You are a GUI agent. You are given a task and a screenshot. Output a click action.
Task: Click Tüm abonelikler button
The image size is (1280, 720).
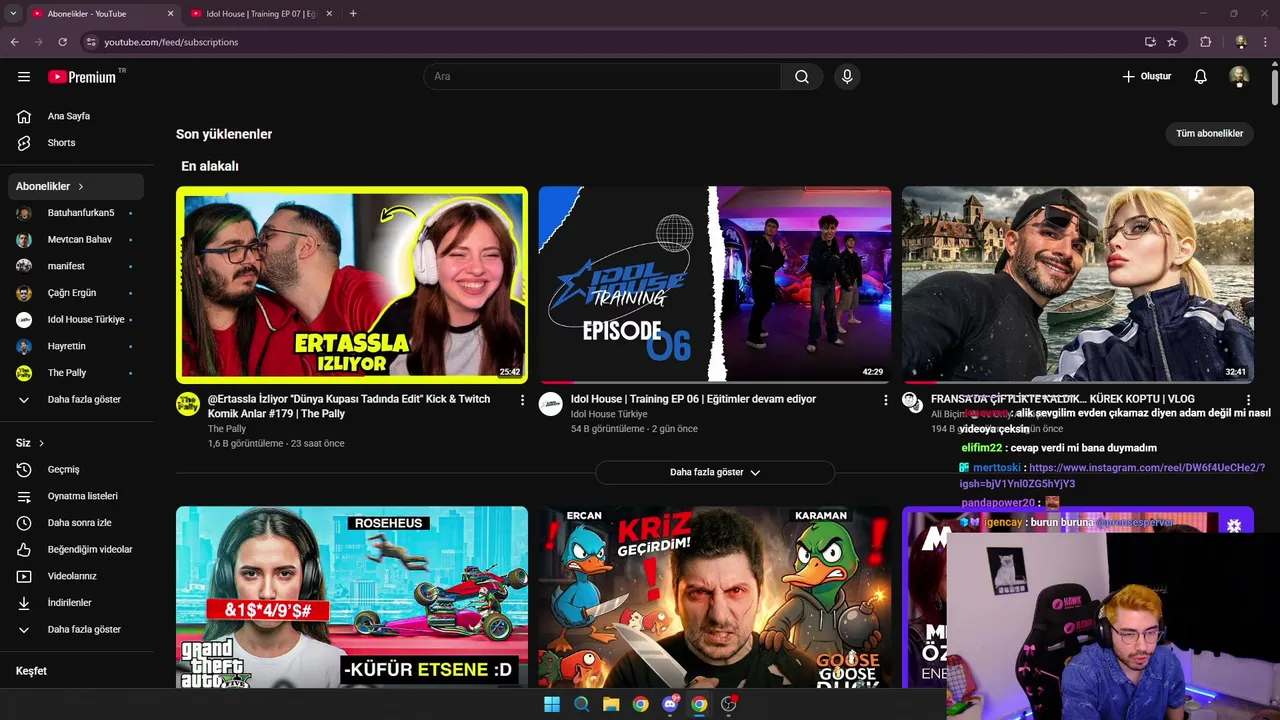pyautogui.click(x=1209, y=133)
